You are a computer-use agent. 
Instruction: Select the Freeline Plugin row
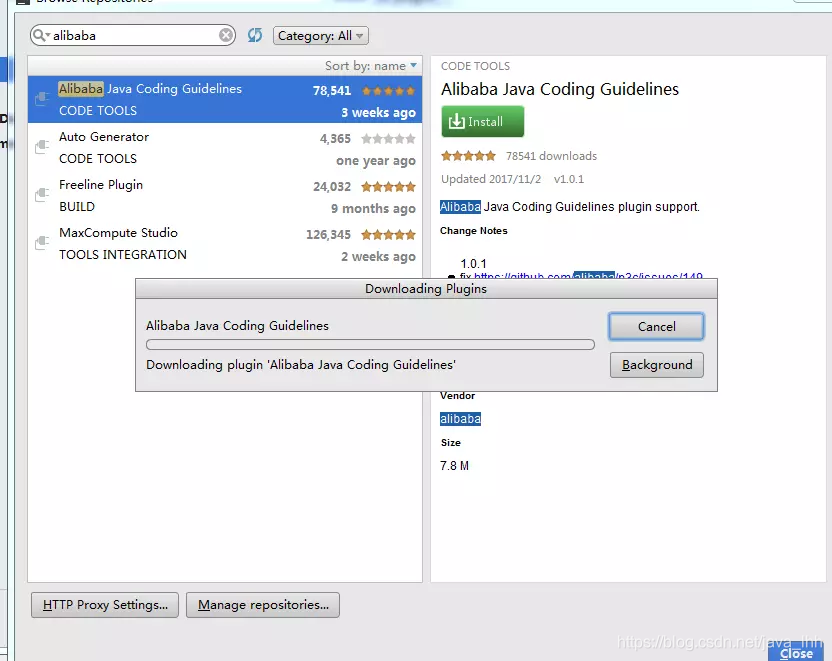click(225, 195)
